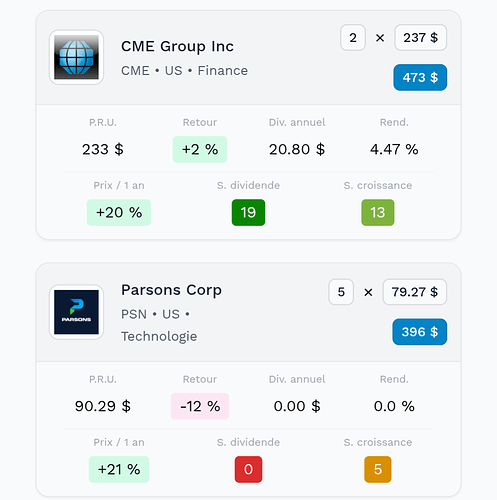497x500 pixels.
Task: Click the Parsons Corp logo
Action: click(x=76, y=312)
